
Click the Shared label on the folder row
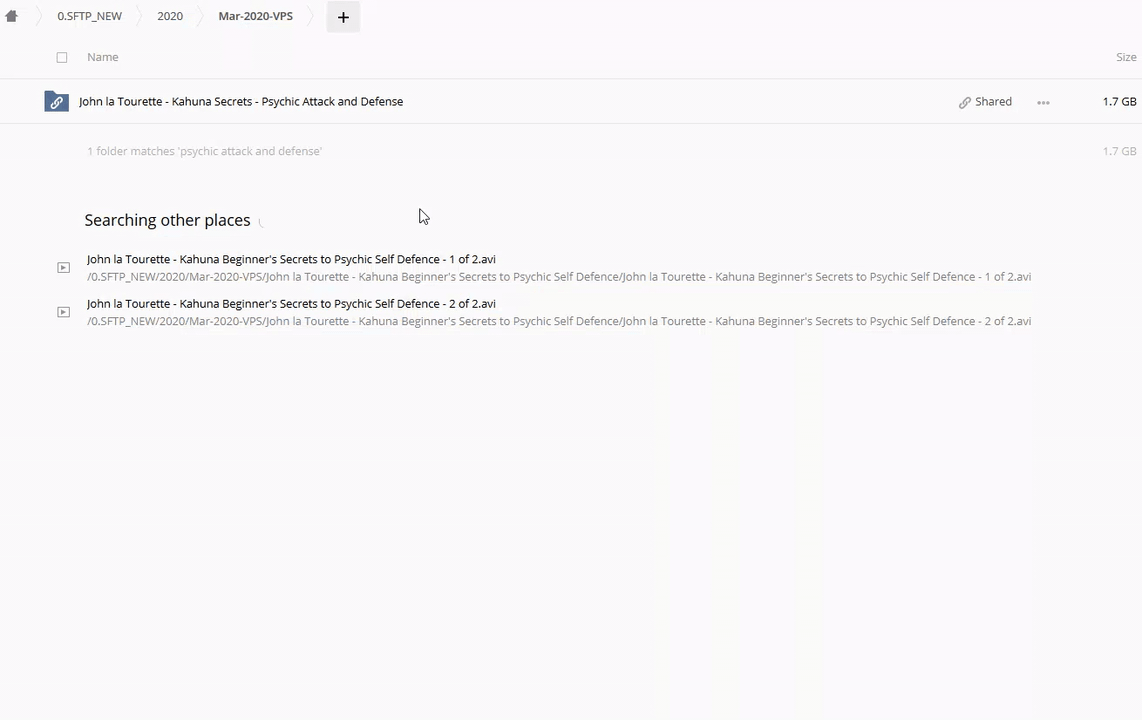point(993,102)
